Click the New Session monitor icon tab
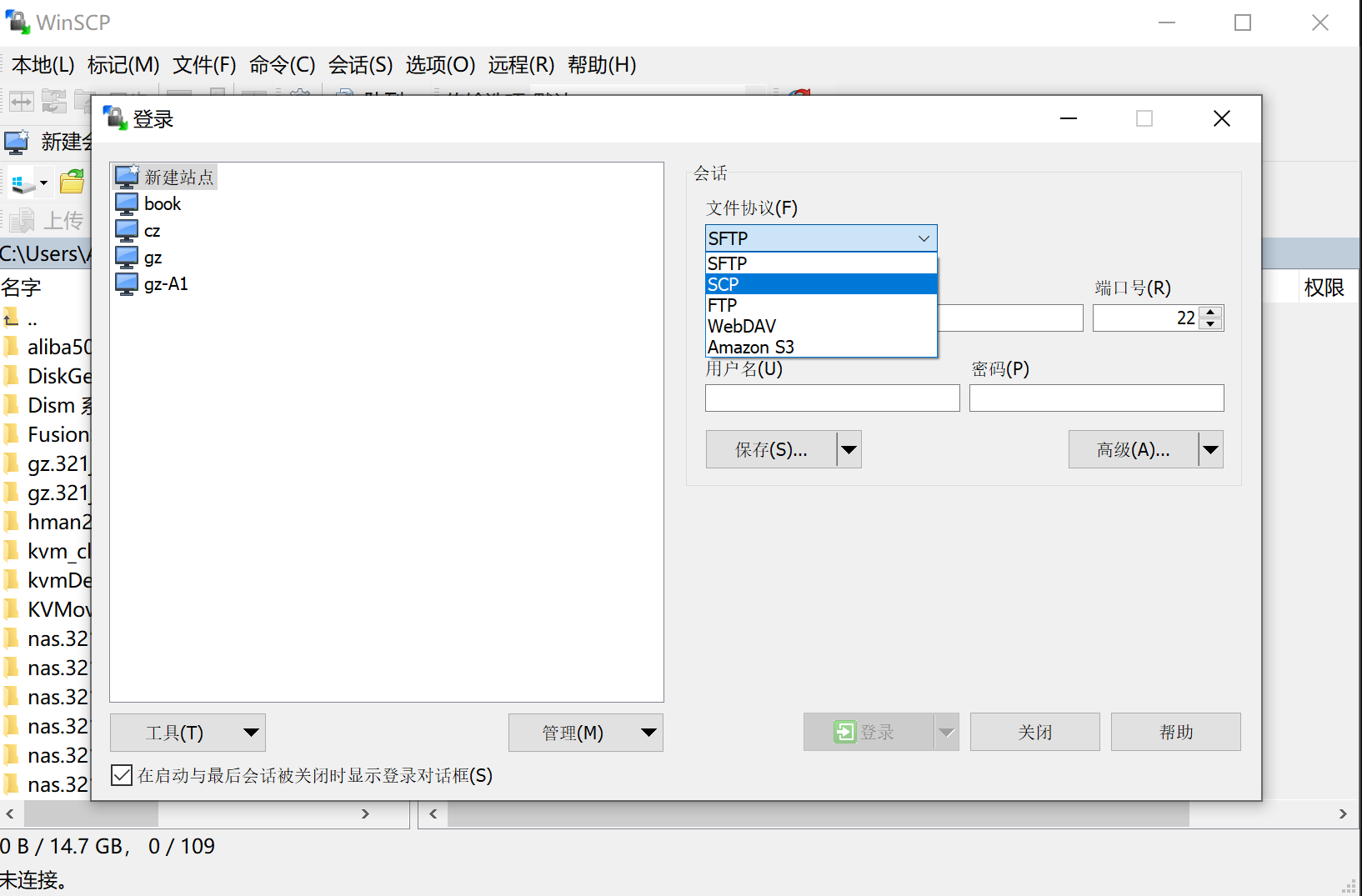This screenshot has width=1362, height=896. click(17, 142)
